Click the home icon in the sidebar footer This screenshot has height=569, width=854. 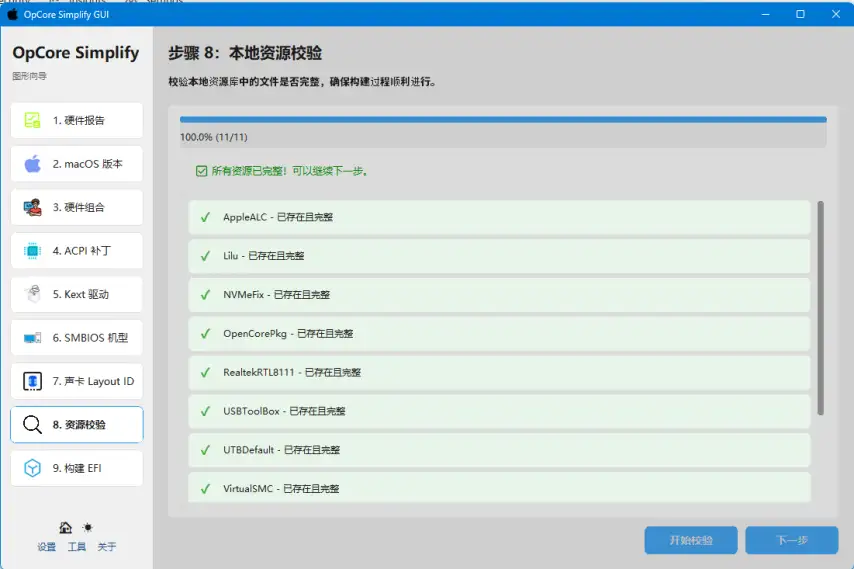click(x=66, y=528)
